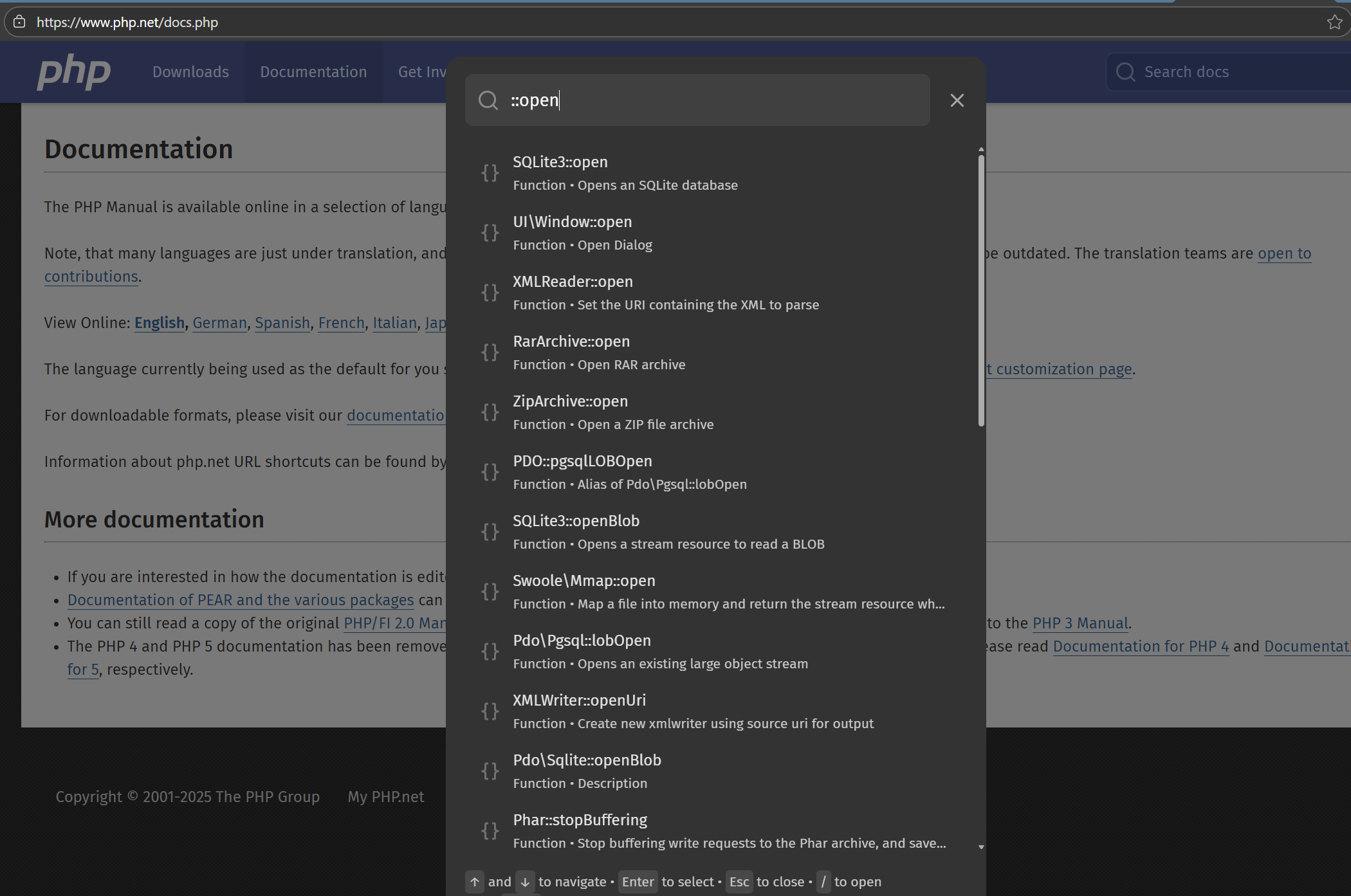Screen dimensions: 1351x896
Task: Open the Documentation navigation item
Action: pos(313,72)
